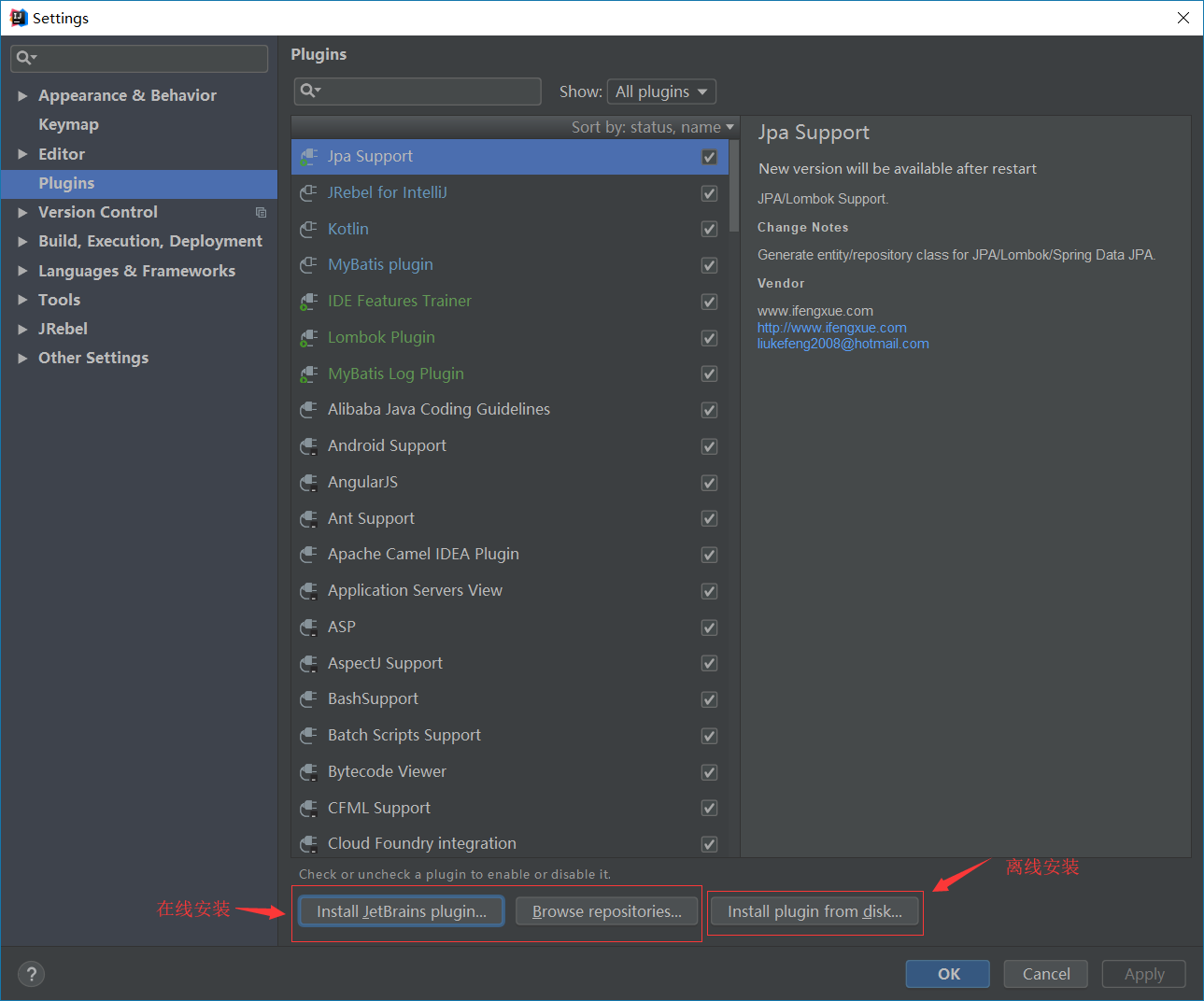Click the AngularJS plugin icon
The width and height of the screenshot is (1204, 1001).
[x=308, y=483]
